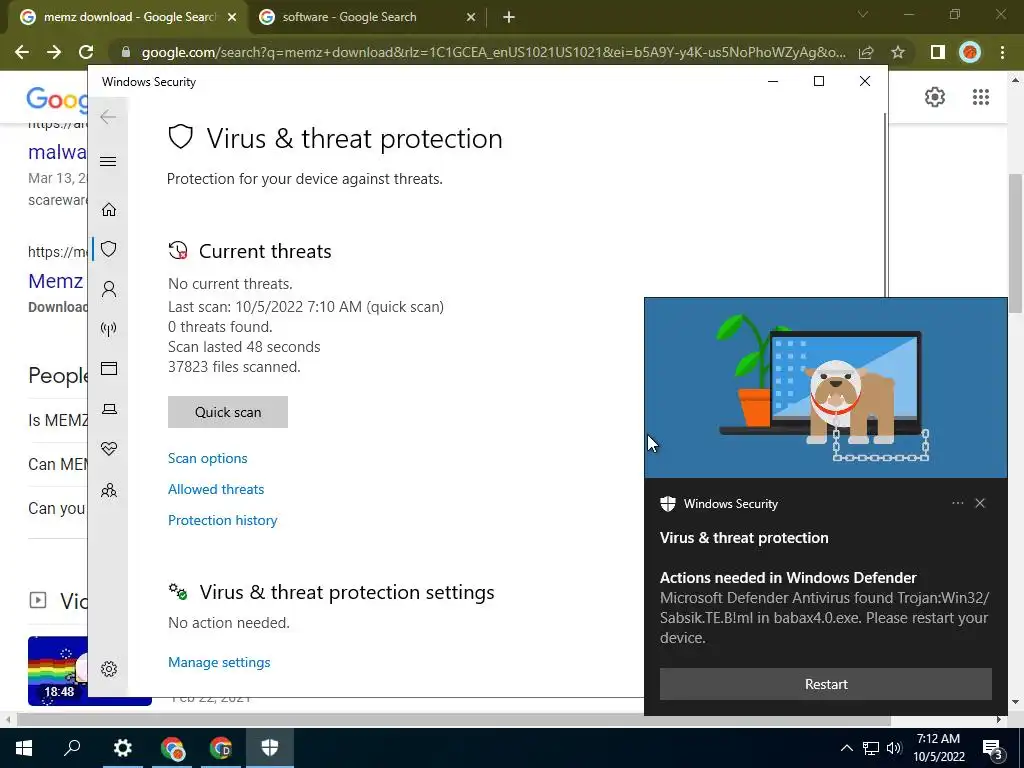
Task: Click the Windows Security window scrollbar
Action: pyautogui.click(x=886, y=204)
